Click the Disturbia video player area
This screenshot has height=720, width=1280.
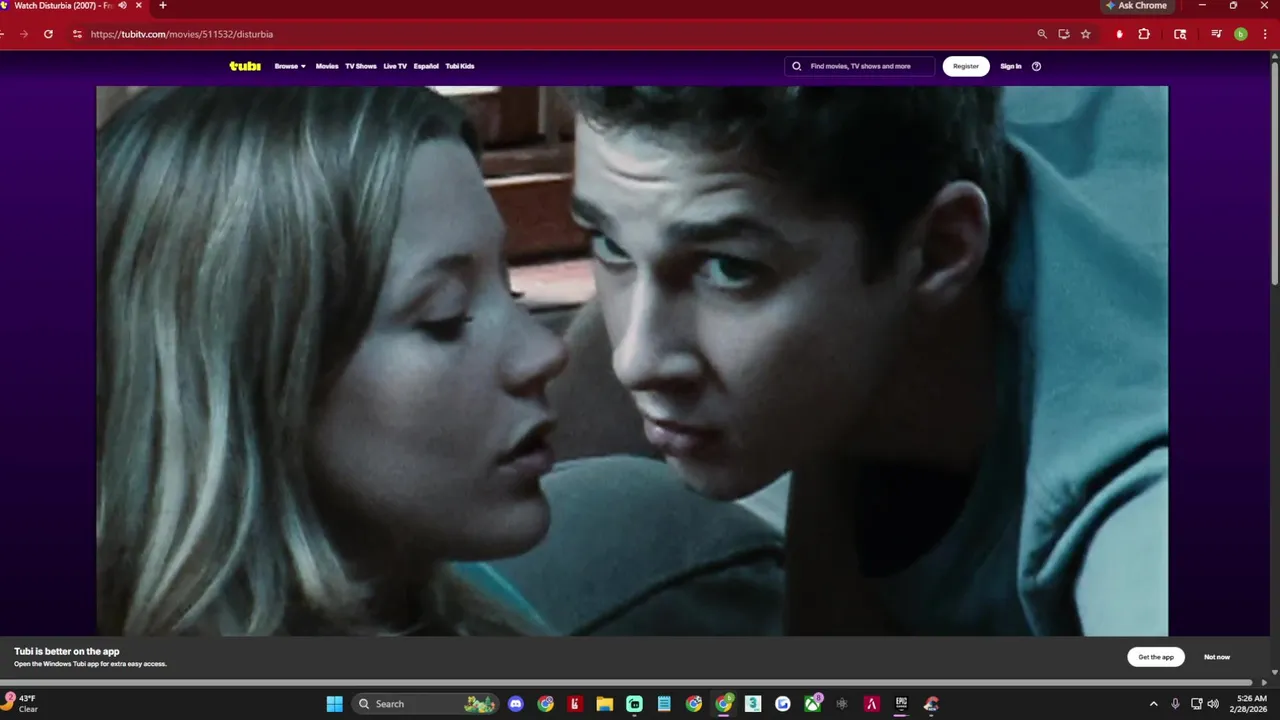(x=632, y=360)
